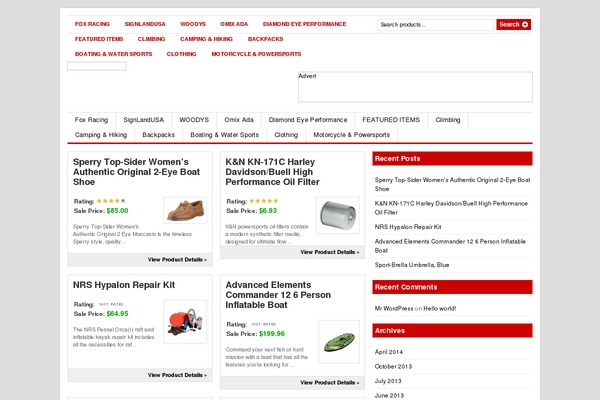Click the $85.00 sale price of the Sperry shoe
This screenshot has height=400, width=600.
[117, 211]
